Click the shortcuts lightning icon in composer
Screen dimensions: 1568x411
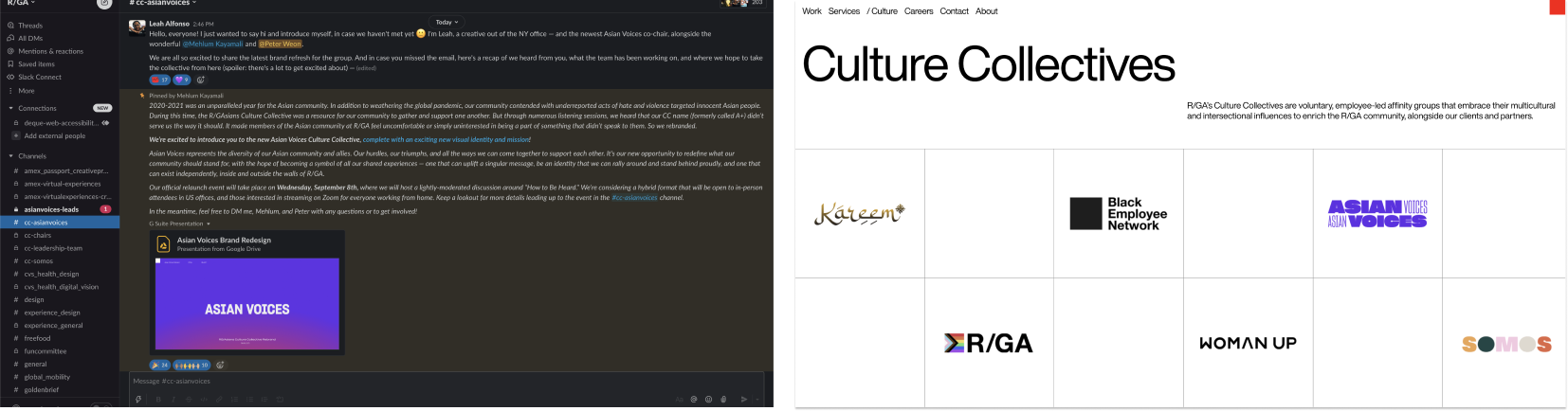coord(138,400)
